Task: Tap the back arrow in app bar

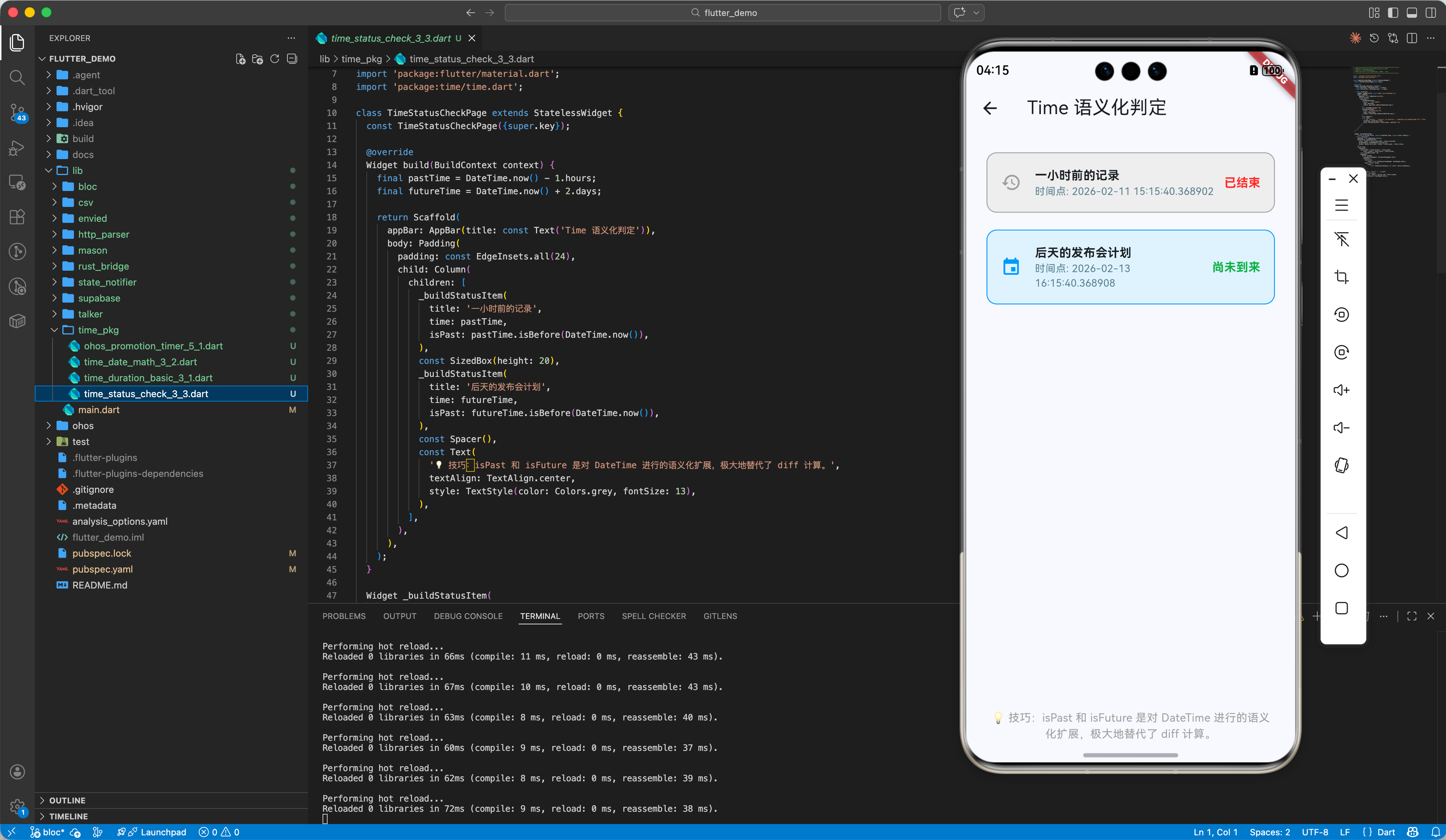Action: coord(990,108)
